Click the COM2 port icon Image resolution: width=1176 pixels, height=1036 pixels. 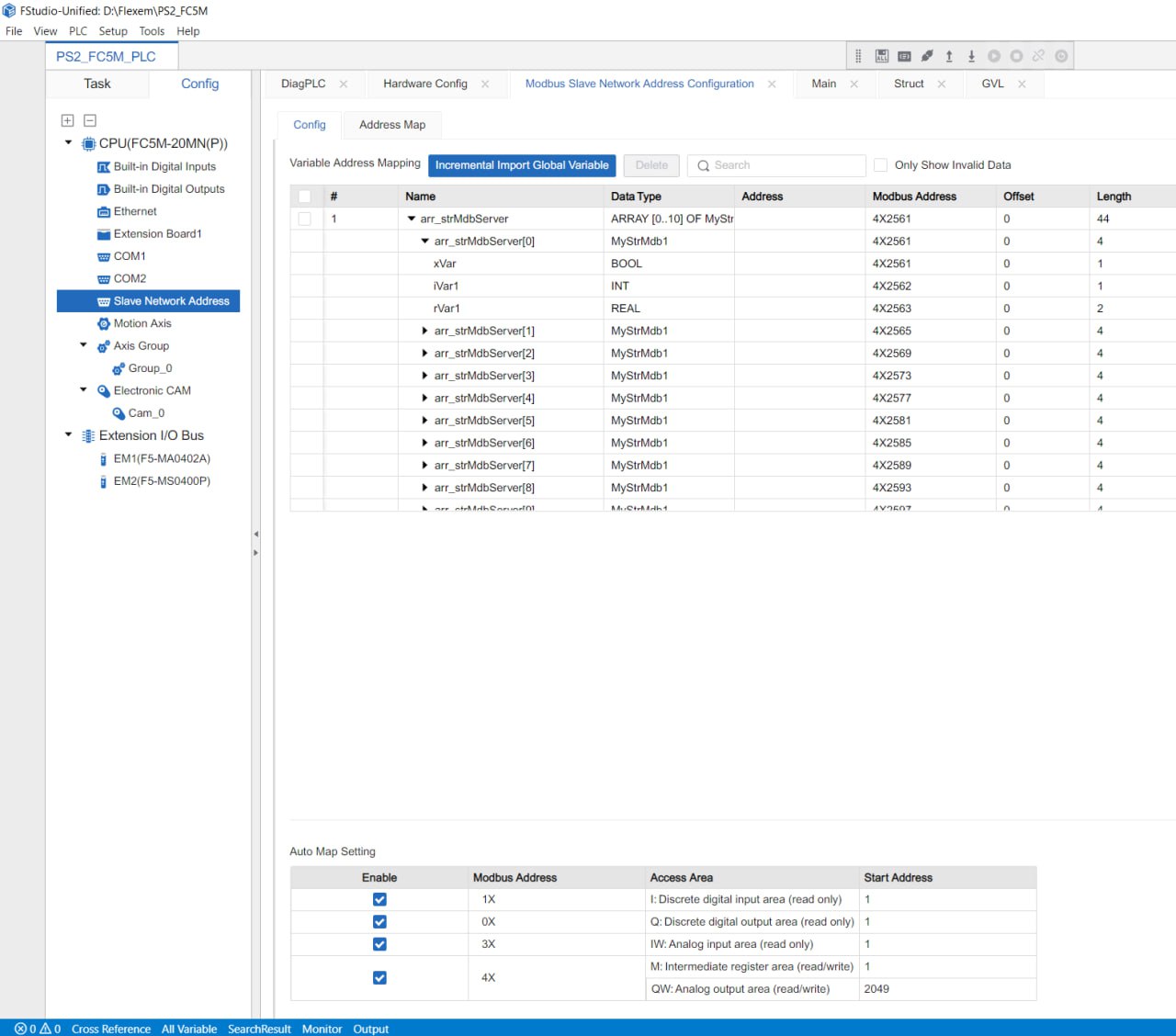tap(104, 279)
